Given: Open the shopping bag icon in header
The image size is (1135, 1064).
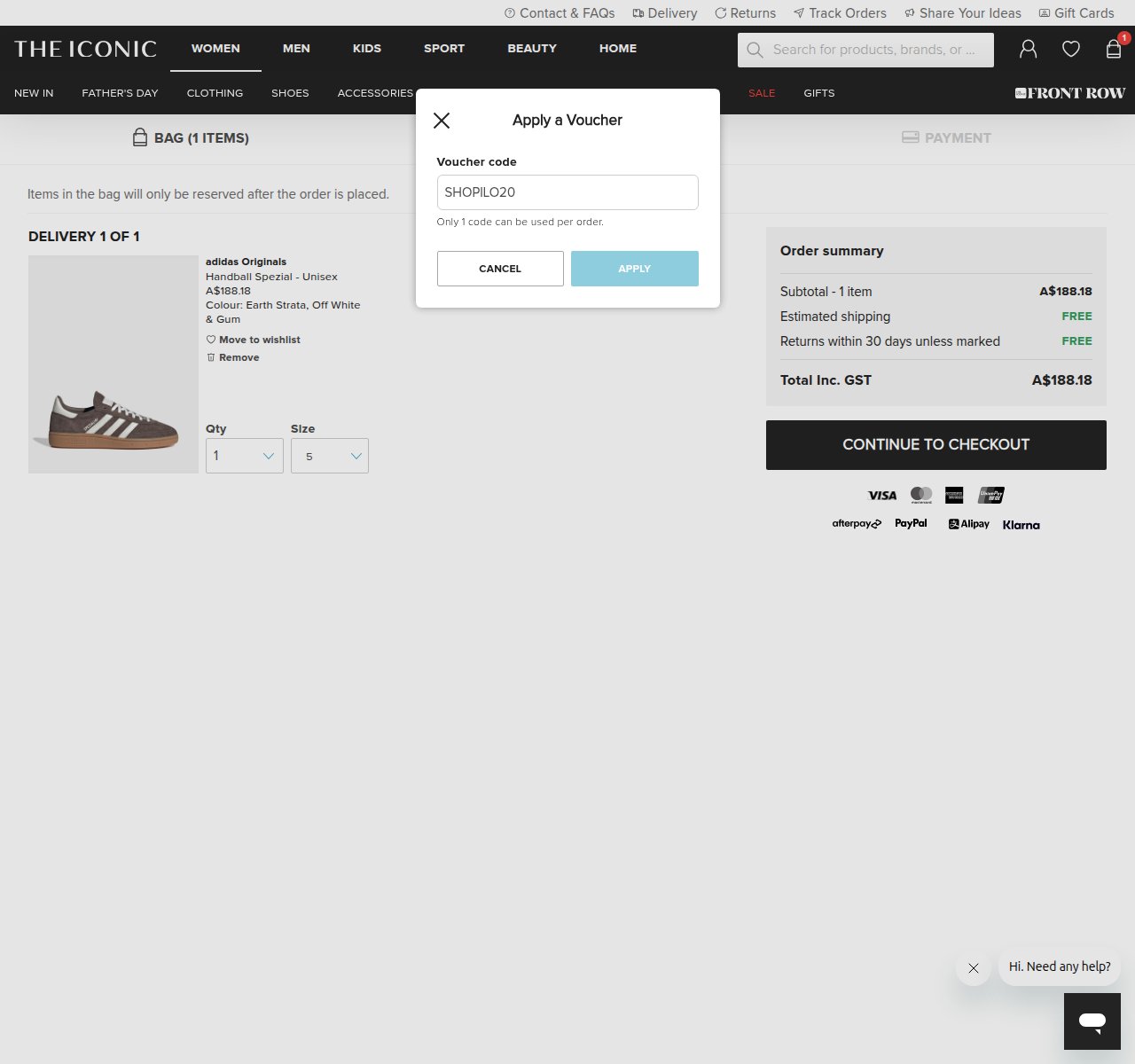Looking at the screenshot, I should (1114, 50).
